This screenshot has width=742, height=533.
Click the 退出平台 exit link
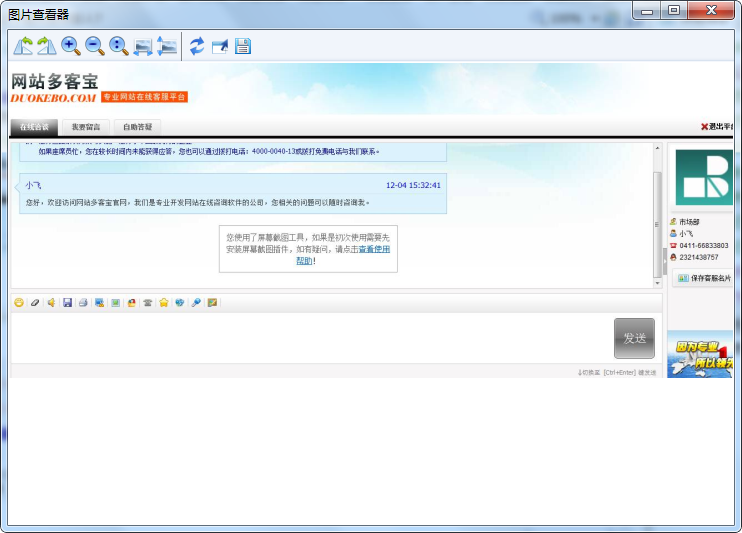tap(718, 127)
